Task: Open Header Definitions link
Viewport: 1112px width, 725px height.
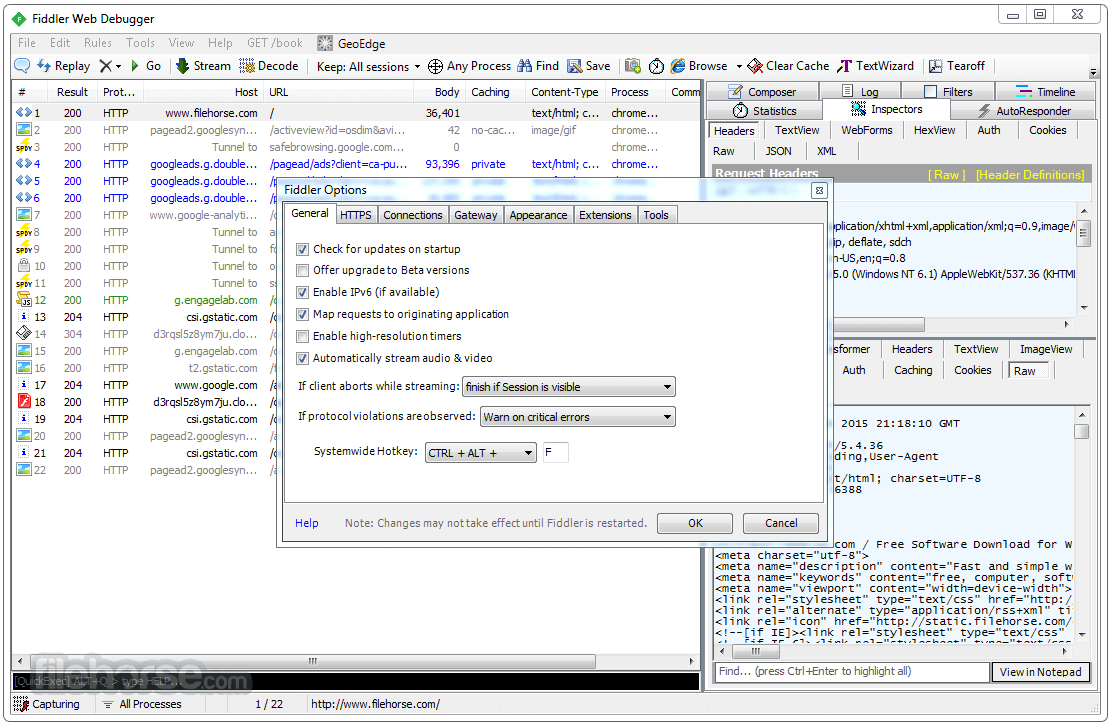Action: coord(1030,175)
